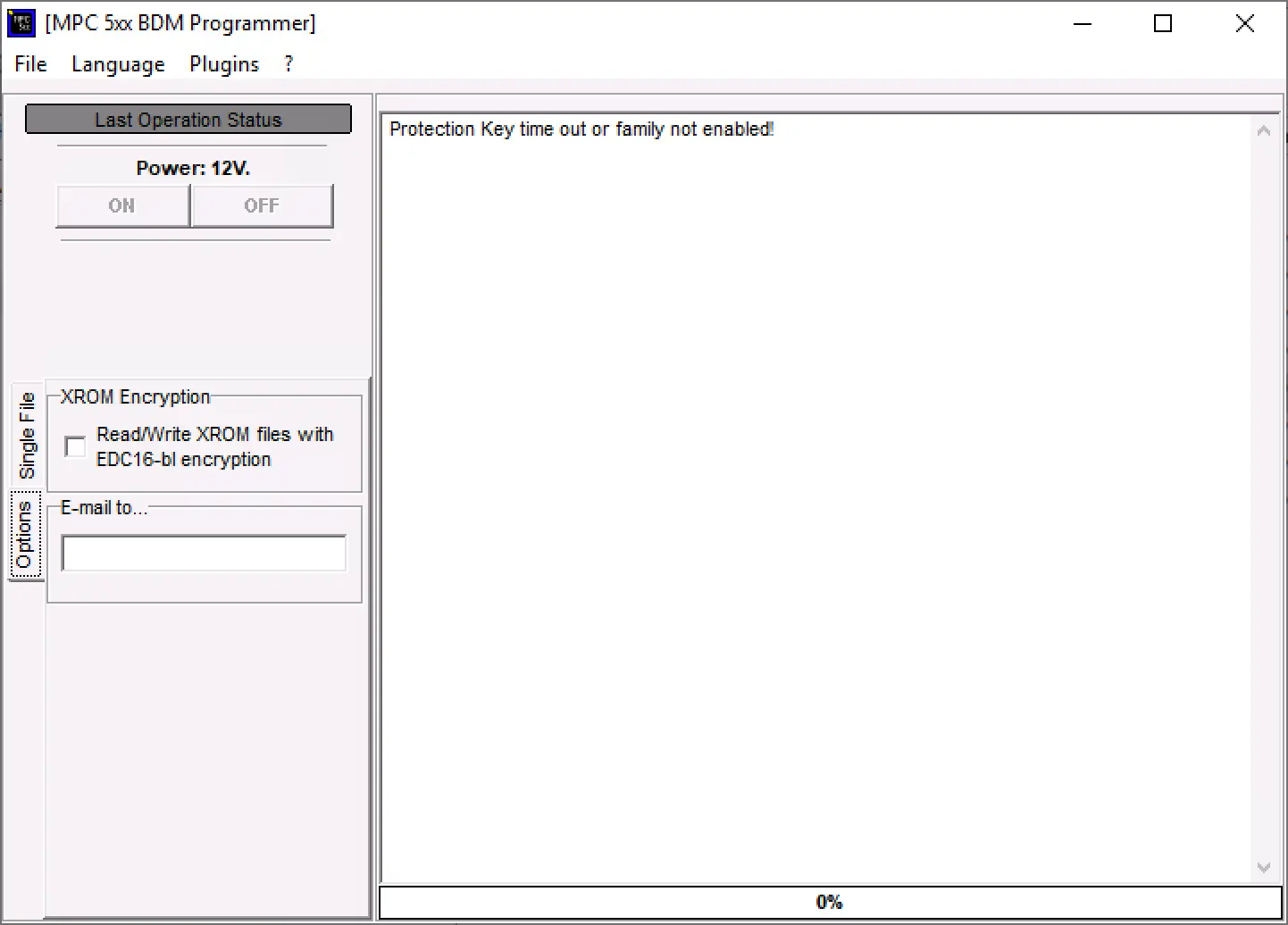Switch to the Single File tab
This screenshot has width=1288, height=925.
27,435
